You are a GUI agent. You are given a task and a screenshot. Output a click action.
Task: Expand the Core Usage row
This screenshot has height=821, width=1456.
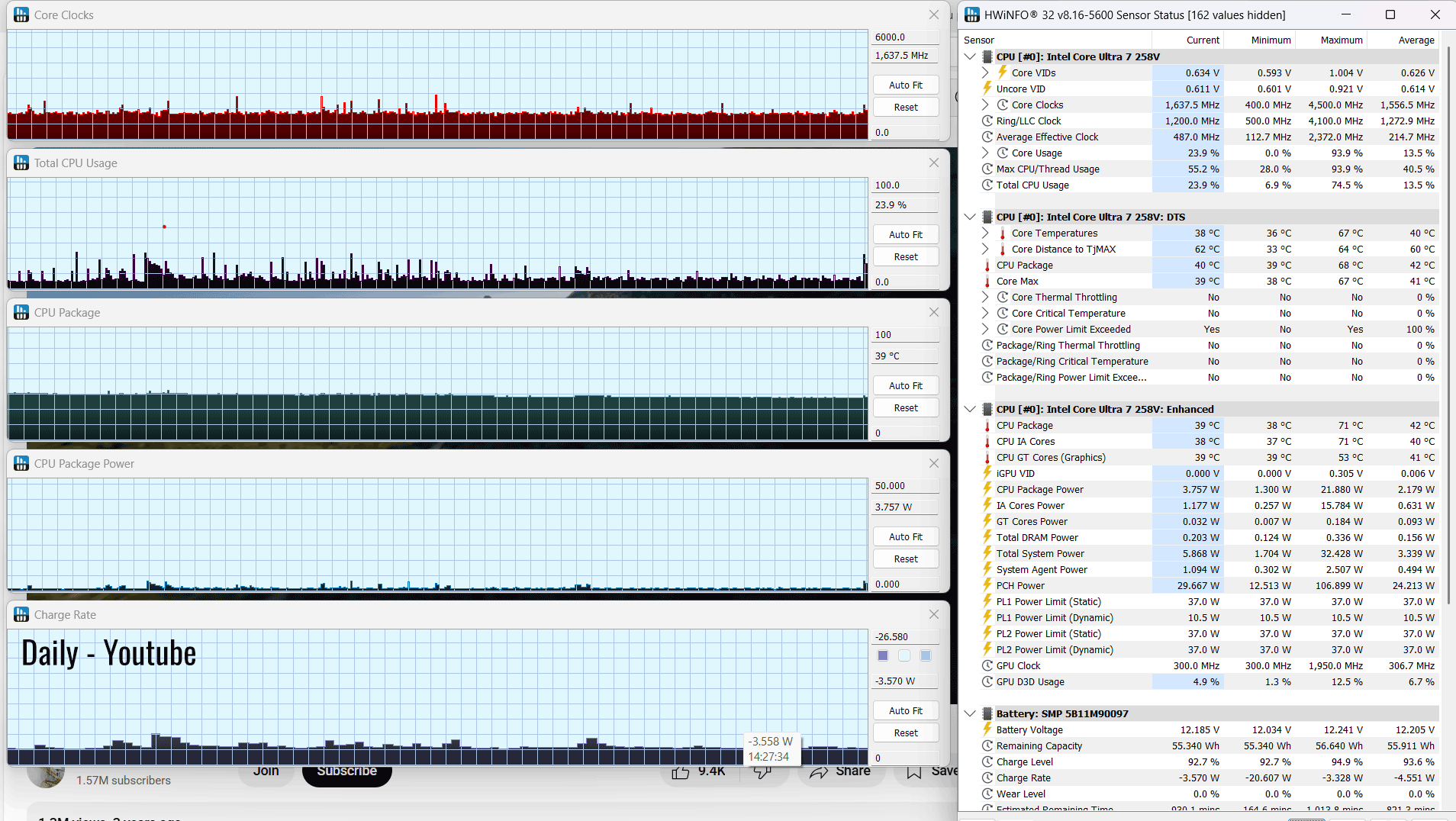point(985,153)
